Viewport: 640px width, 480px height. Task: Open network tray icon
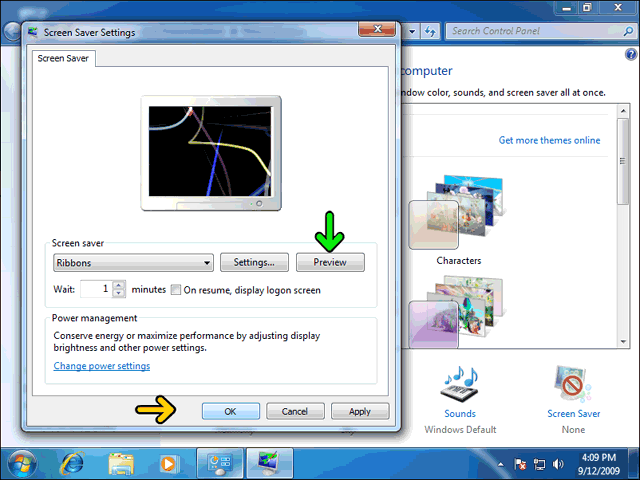point(540,464)
